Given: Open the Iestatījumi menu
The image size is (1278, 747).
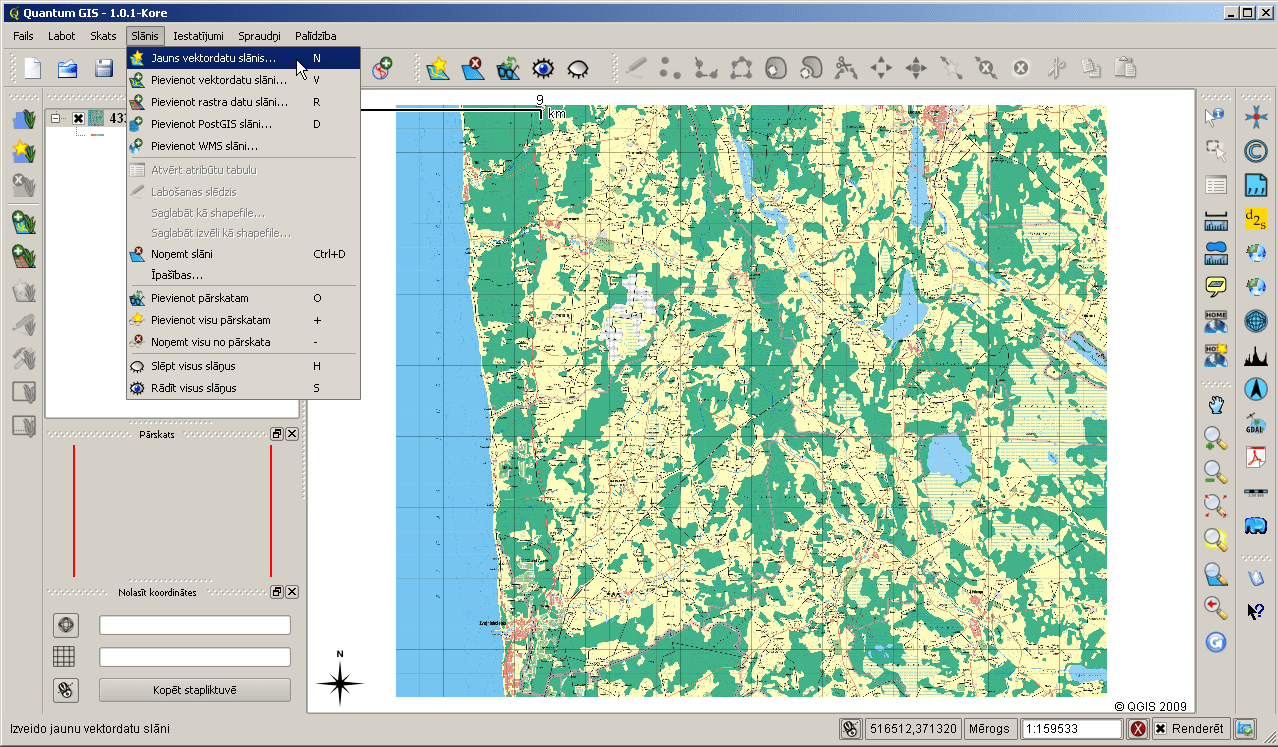Looking at the screenshot, I should [x=198, y=36].
